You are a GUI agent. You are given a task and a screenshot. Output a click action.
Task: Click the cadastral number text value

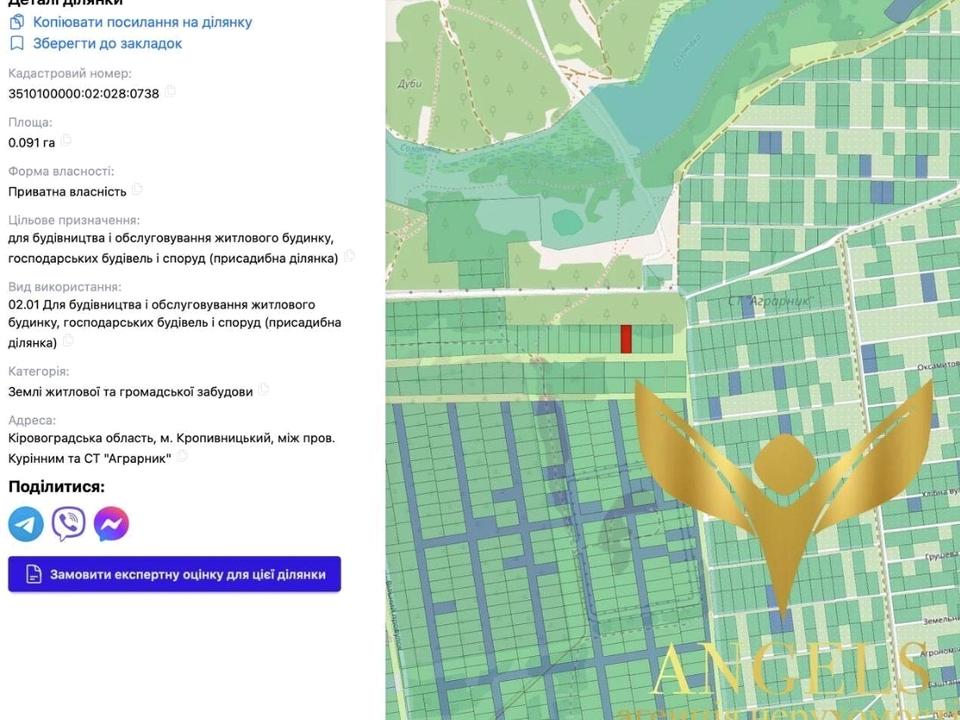click(x=84, y=94)
